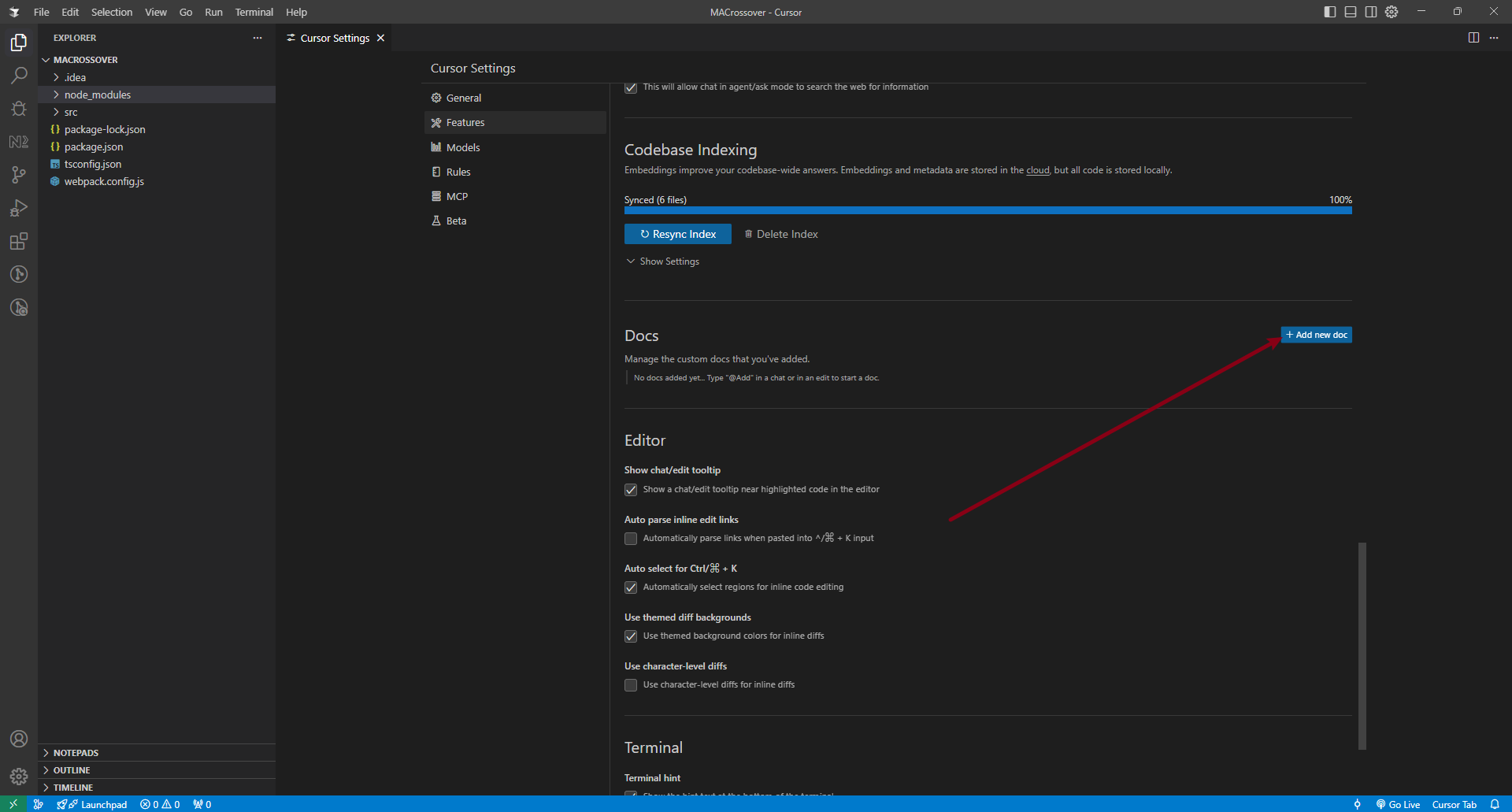This screenshot has height=812, width=1512.
Task: Enable Auto parse inline edit links
Action: point(631,539)
